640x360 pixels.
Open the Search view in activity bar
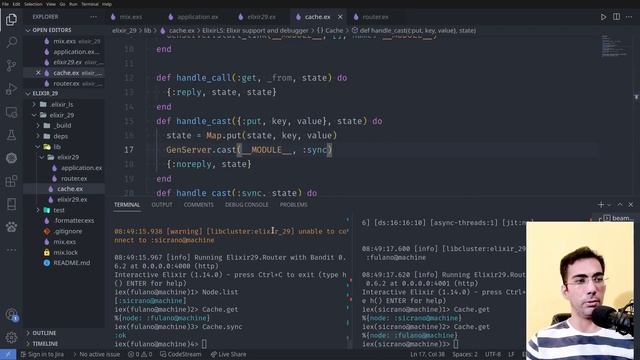pos(11,42)
